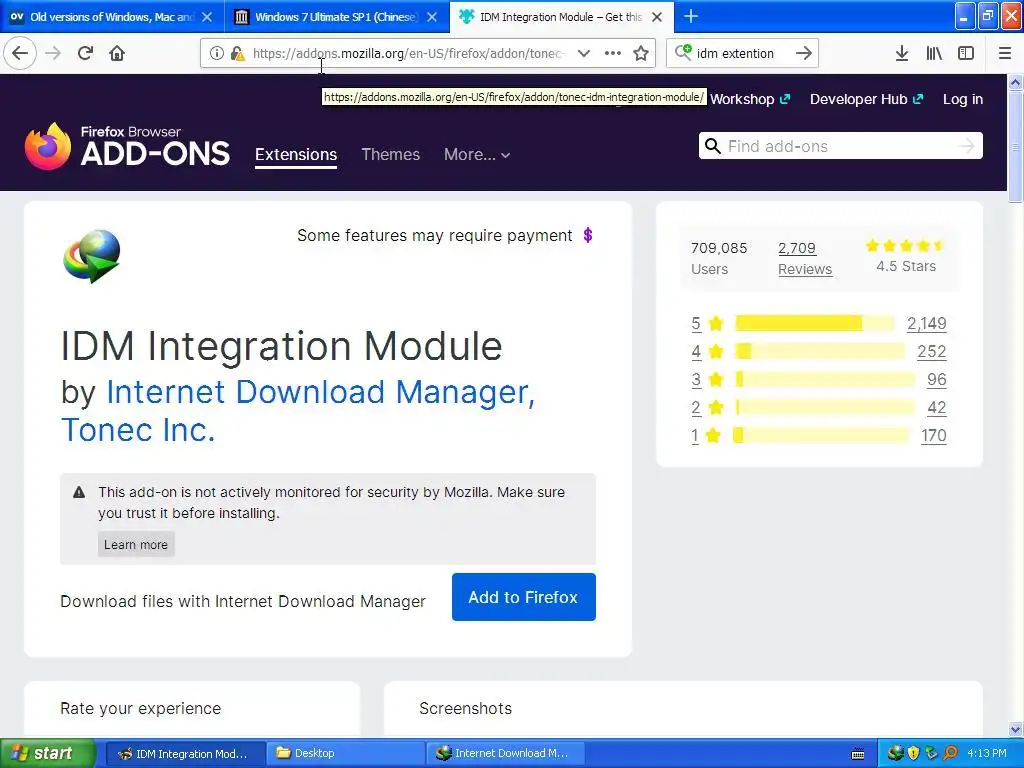Viewport: 1024px width, 768px height.
Task: Open the 170 one-star reviews count
Action: 934,436
